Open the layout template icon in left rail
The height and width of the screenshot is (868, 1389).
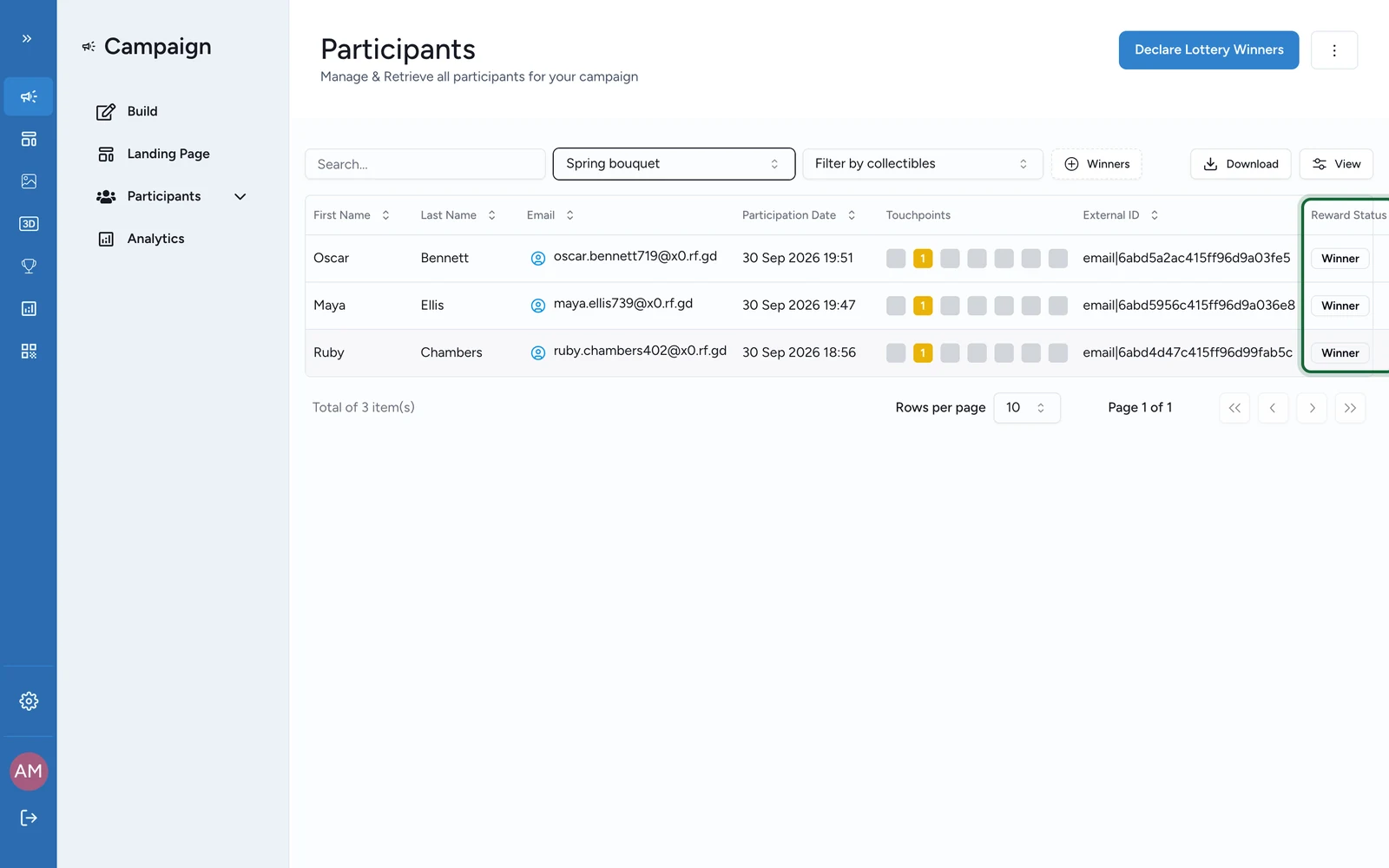29,139
